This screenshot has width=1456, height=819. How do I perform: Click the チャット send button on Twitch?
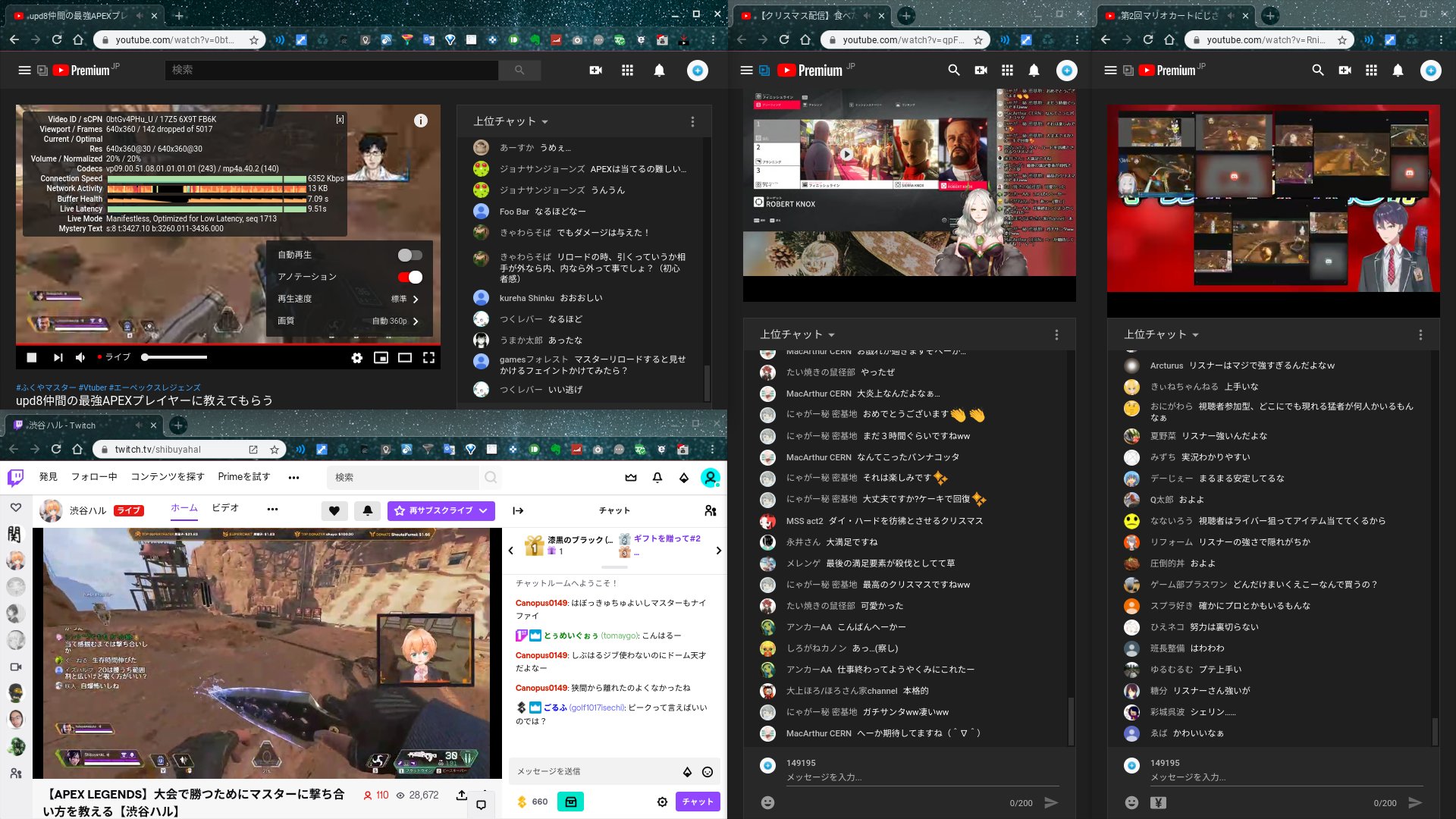[698, 802]
